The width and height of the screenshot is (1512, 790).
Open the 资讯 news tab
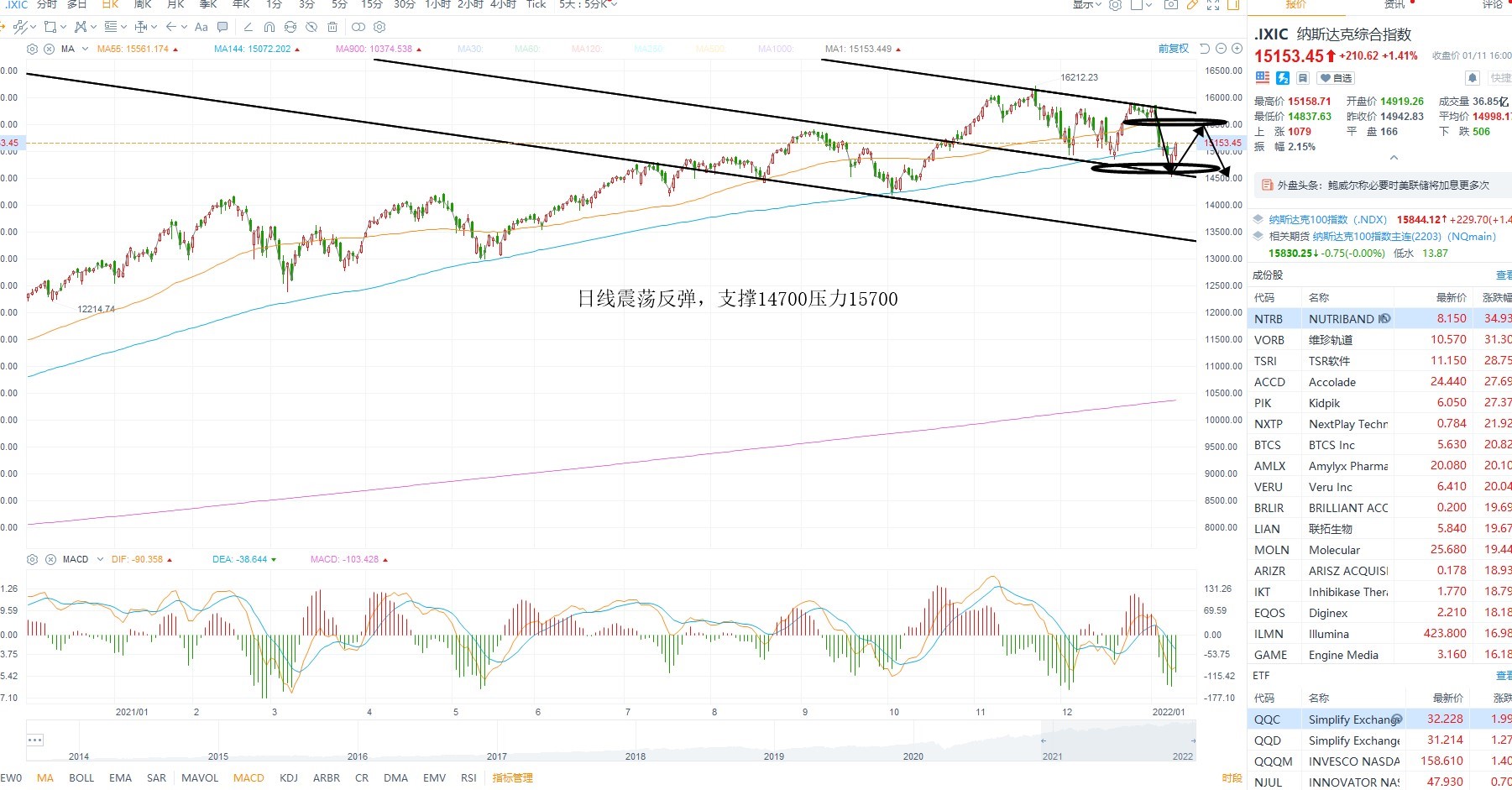(1394, 5)
